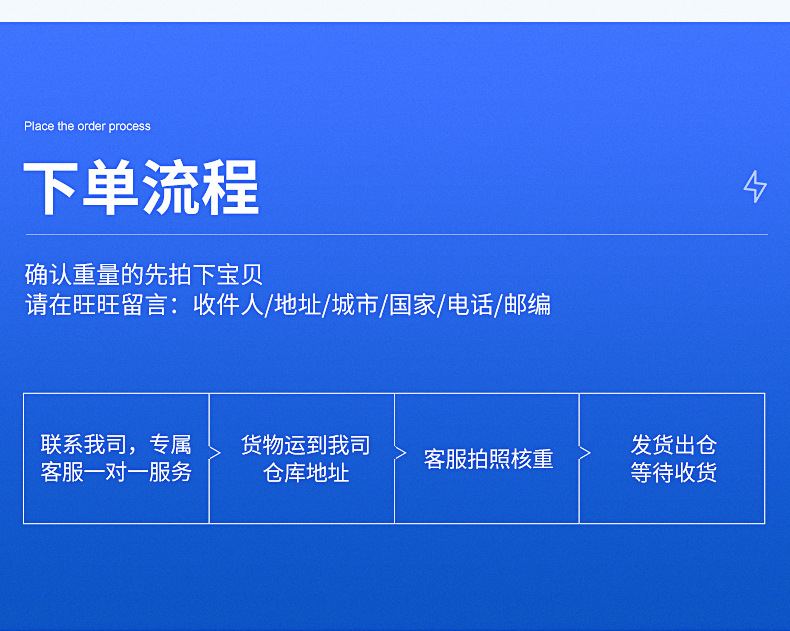Select the '下单流程' heading
The image size is (790, 631).
point(141,187)
